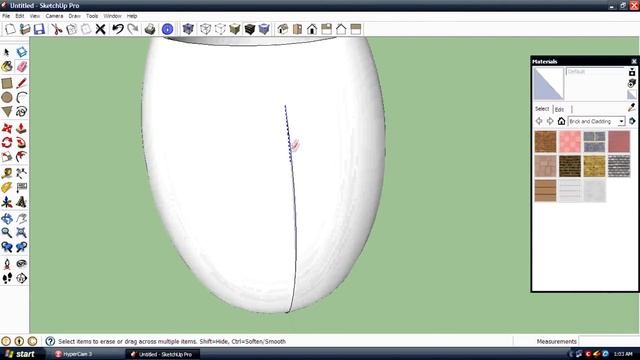Choose the Scale tool
This screenshot has height=360, width=640.
coord(7,157)
